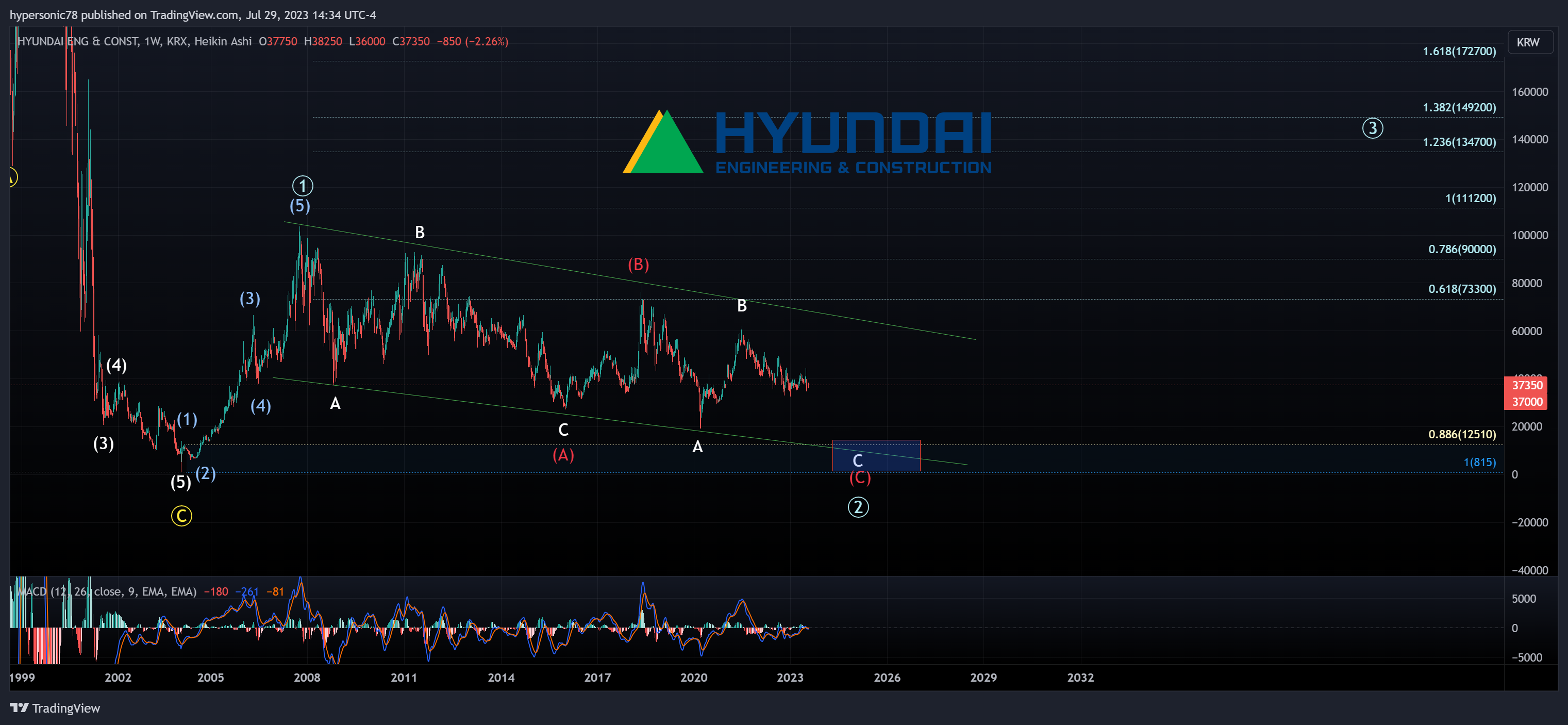Click the white A label near 2009
The height and width of the screenshot is (725, 1568).
(335, 403)
